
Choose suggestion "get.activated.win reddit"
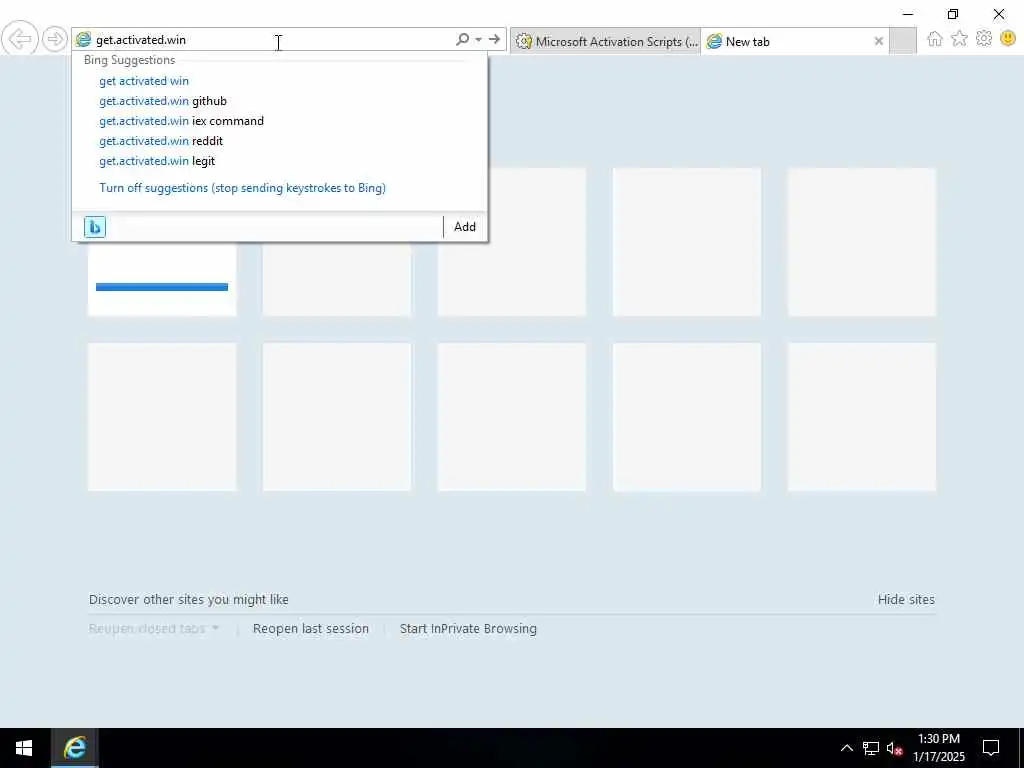click(x=161, y=141)
